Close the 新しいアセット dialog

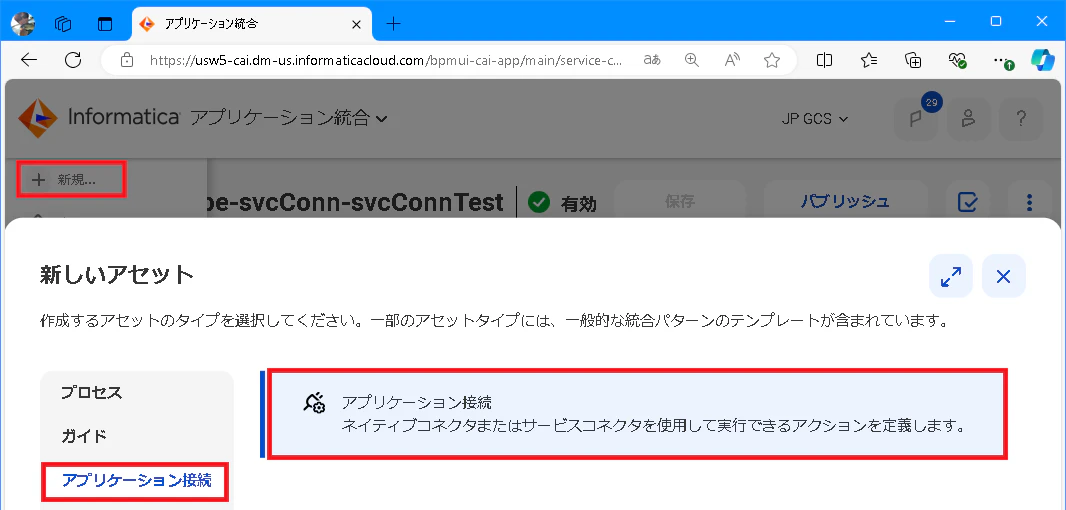click(1003, 276)
